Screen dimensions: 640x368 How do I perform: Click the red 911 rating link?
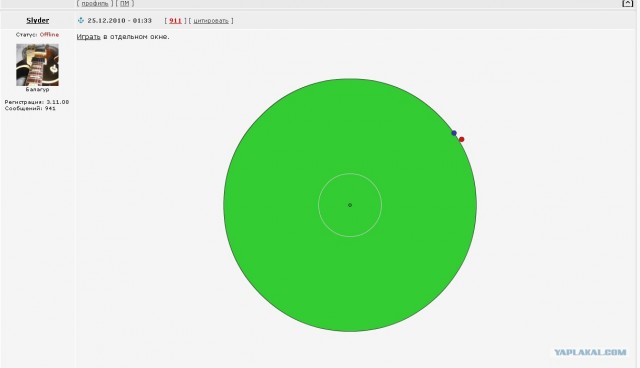tap(175, 20)
